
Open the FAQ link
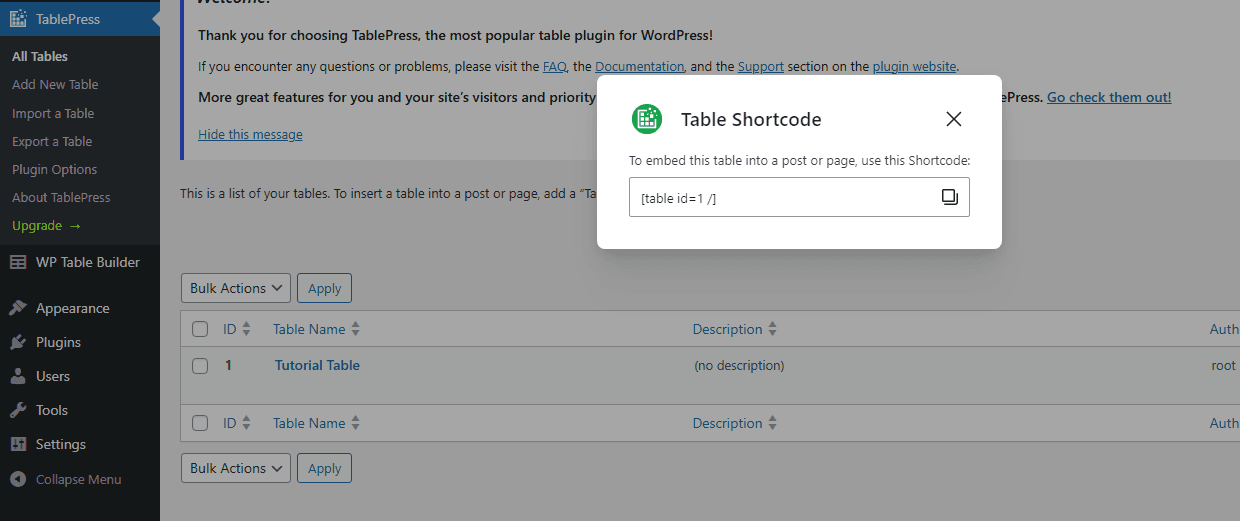pos(555,67)
